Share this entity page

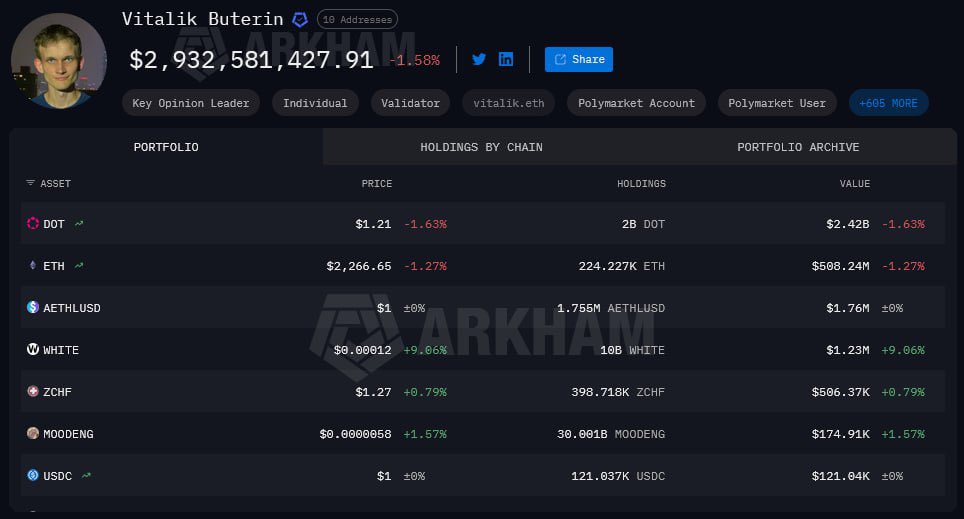click(x=579, y=59)
